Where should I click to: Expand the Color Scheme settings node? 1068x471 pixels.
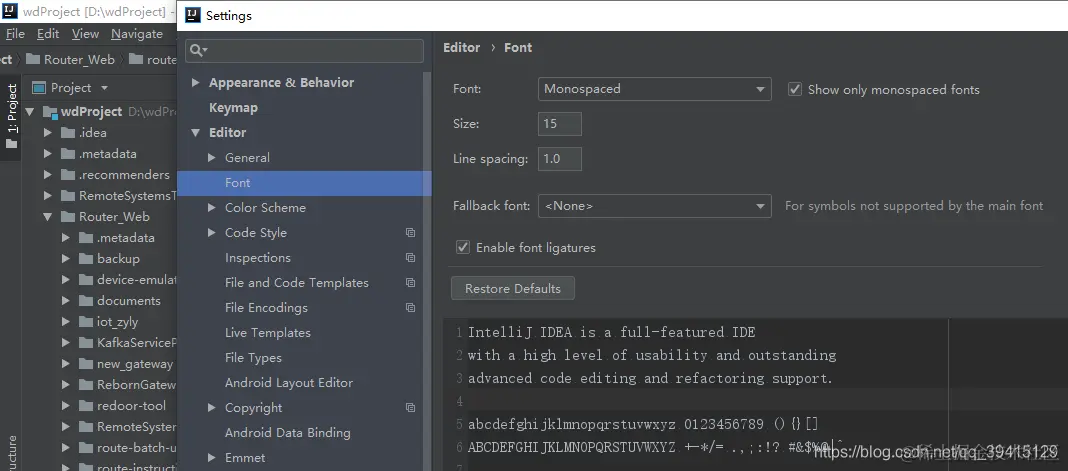pos(211,208)
